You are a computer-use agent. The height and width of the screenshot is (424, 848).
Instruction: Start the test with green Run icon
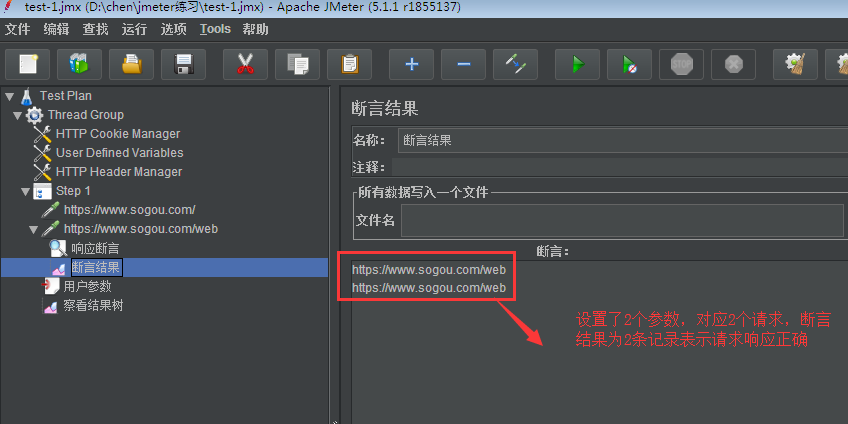(578, 65)
